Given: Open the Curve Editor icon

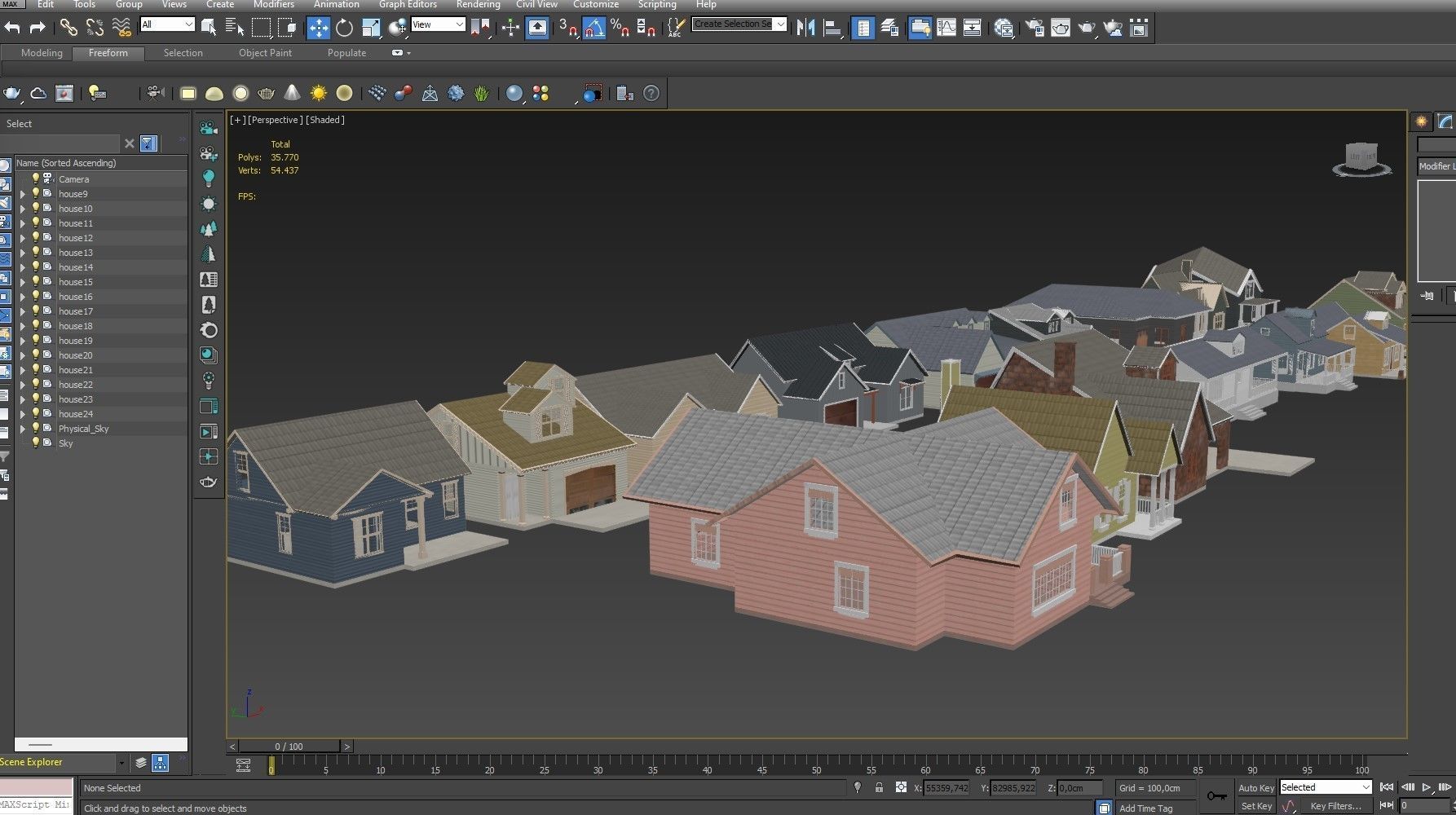Looking at the screenshot, I should point(946,28).
